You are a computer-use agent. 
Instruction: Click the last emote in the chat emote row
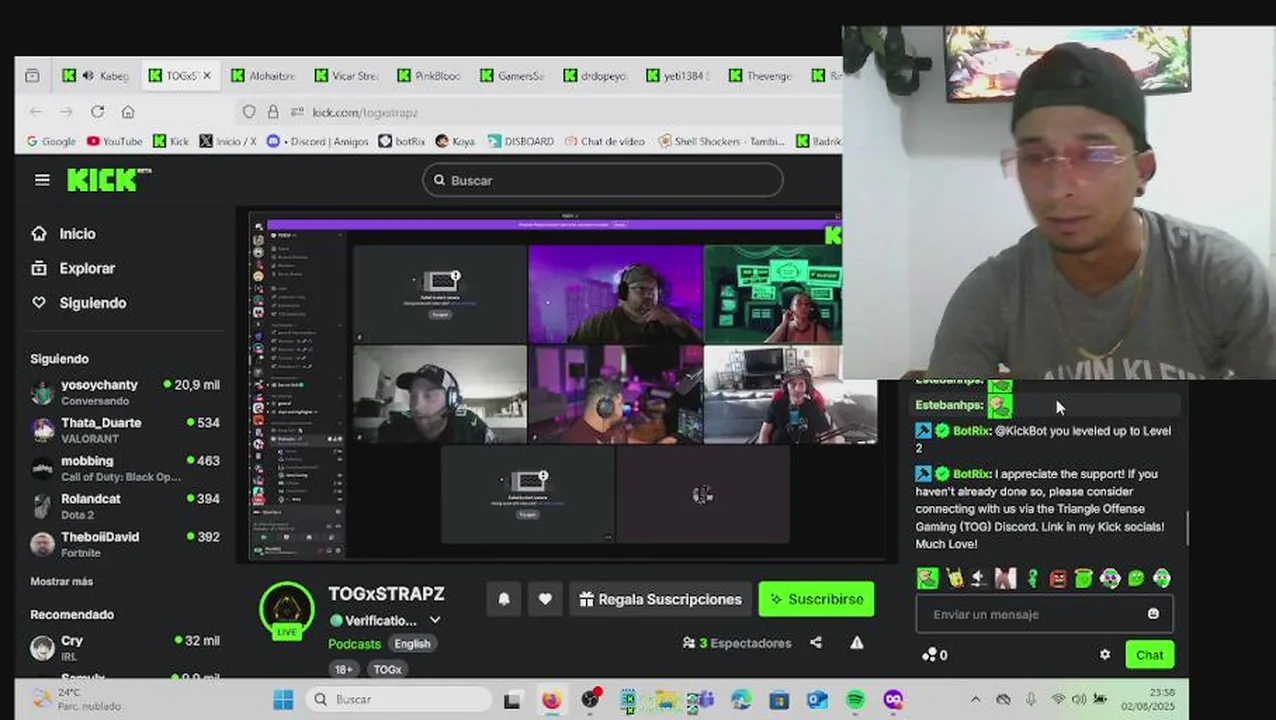coord(1162,578)
